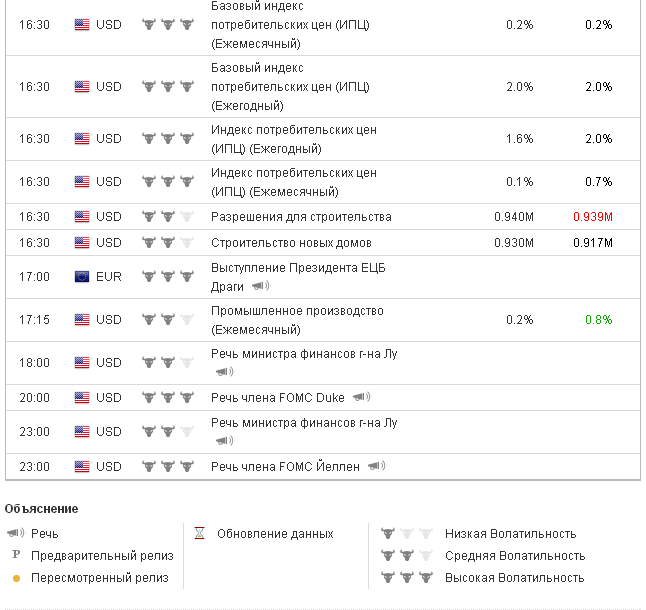Click the US flag in the 17:15 row

click(82, 320)
